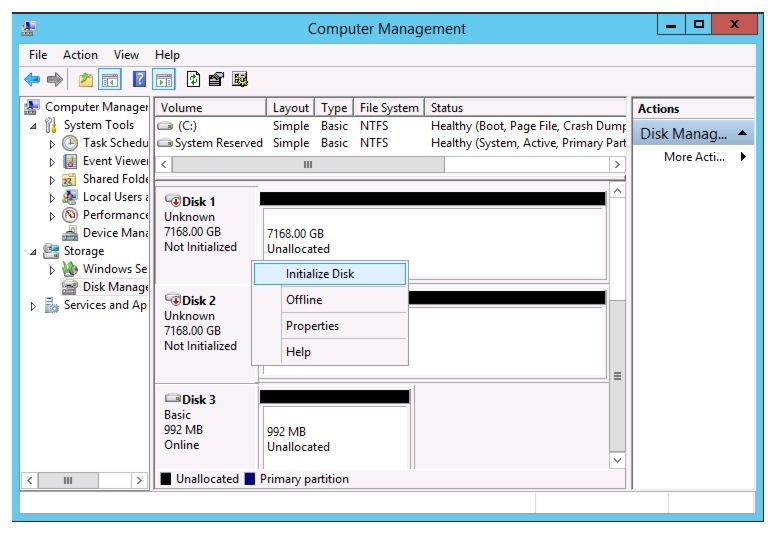Expand the Local Users node
The image size is (777, 535).
[52, 198]
